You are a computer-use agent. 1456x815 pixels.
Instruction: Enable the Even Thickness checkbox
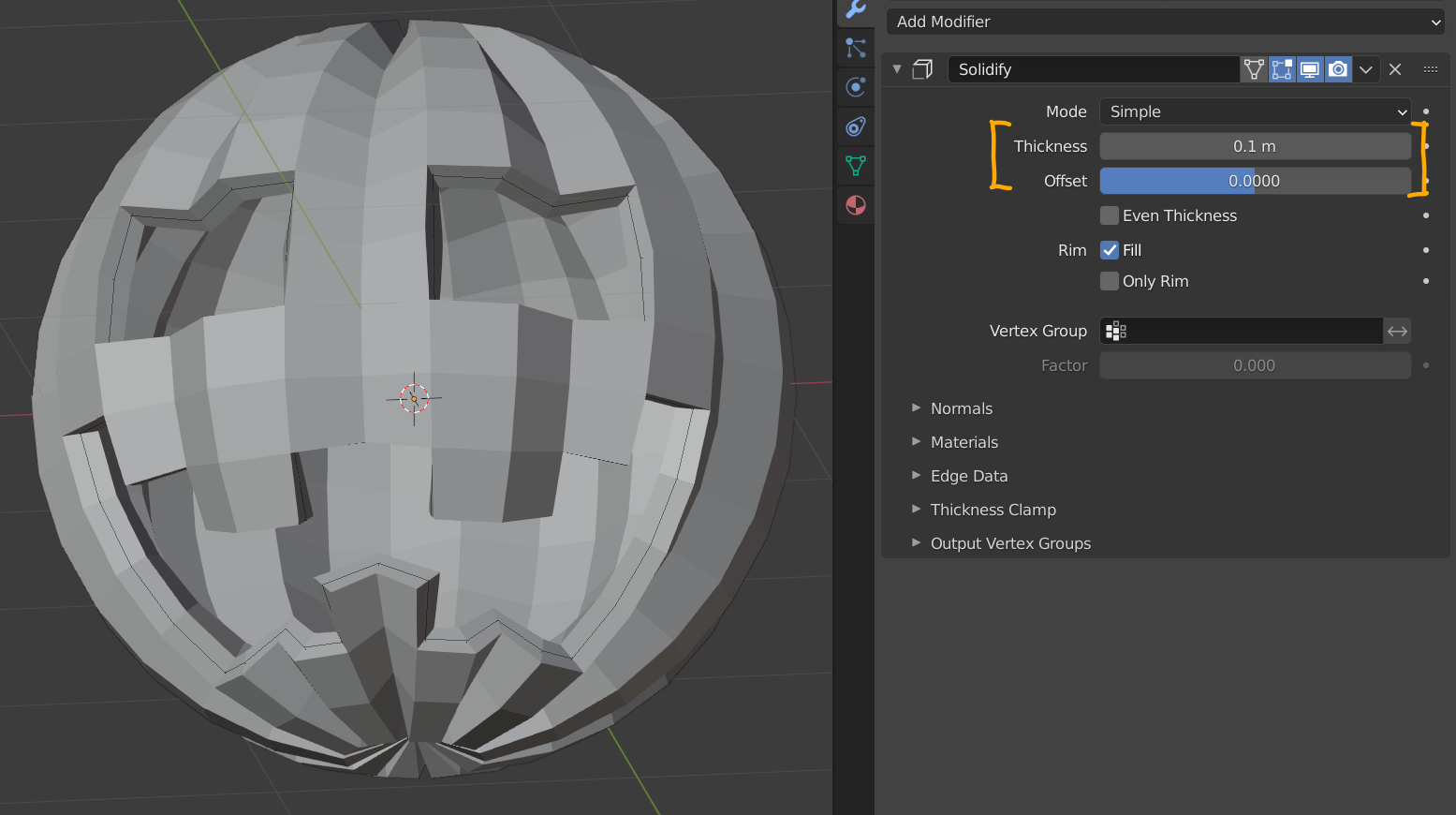click(1109, 215)
